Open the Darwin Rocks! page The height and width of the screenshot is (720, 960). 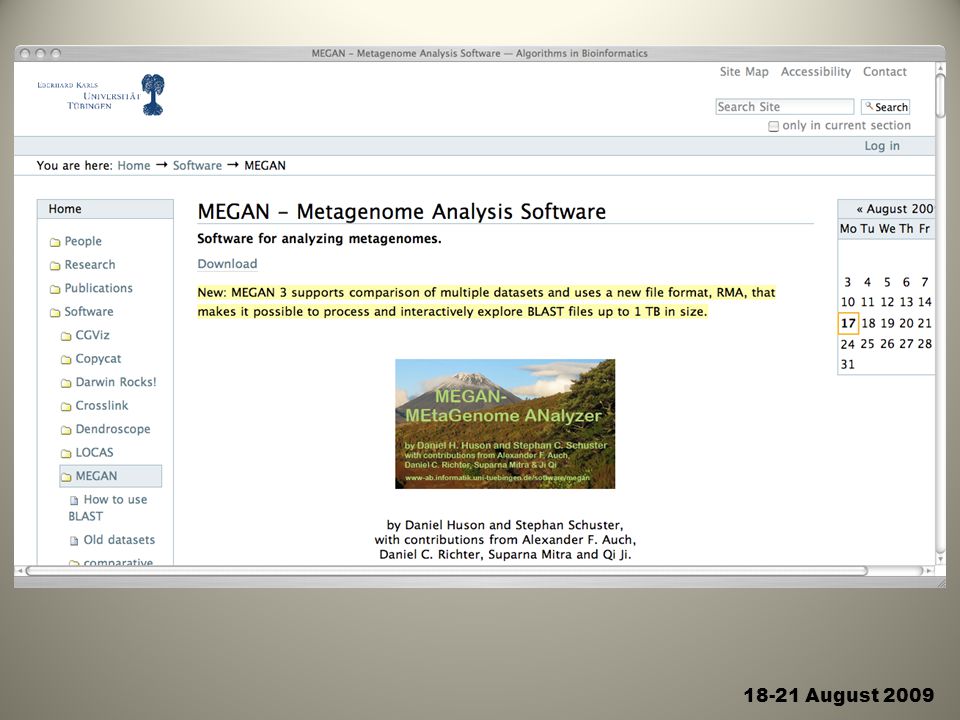pyautogui.click(x=116, y=382)
